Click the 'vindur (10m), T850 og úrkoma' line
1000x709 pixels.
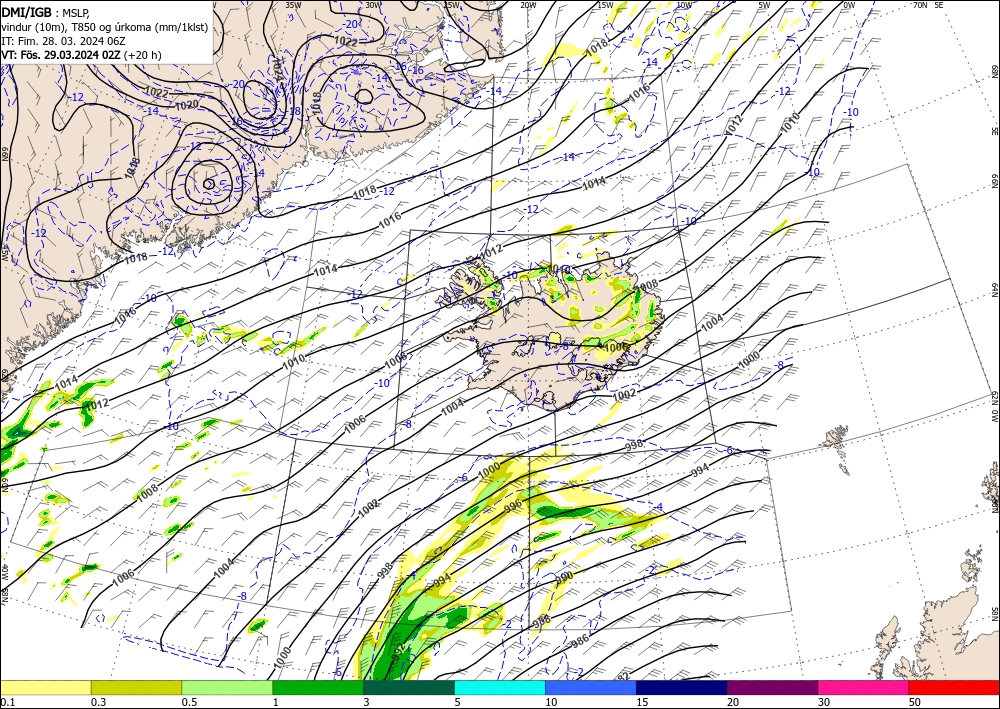[x=105, y=27]
